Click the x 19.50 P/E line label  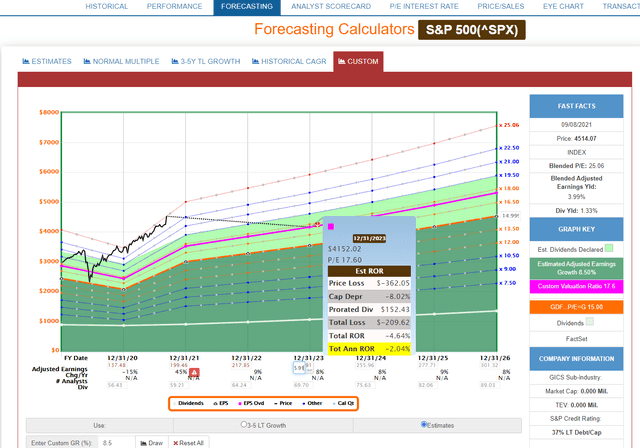pos(509,175)
